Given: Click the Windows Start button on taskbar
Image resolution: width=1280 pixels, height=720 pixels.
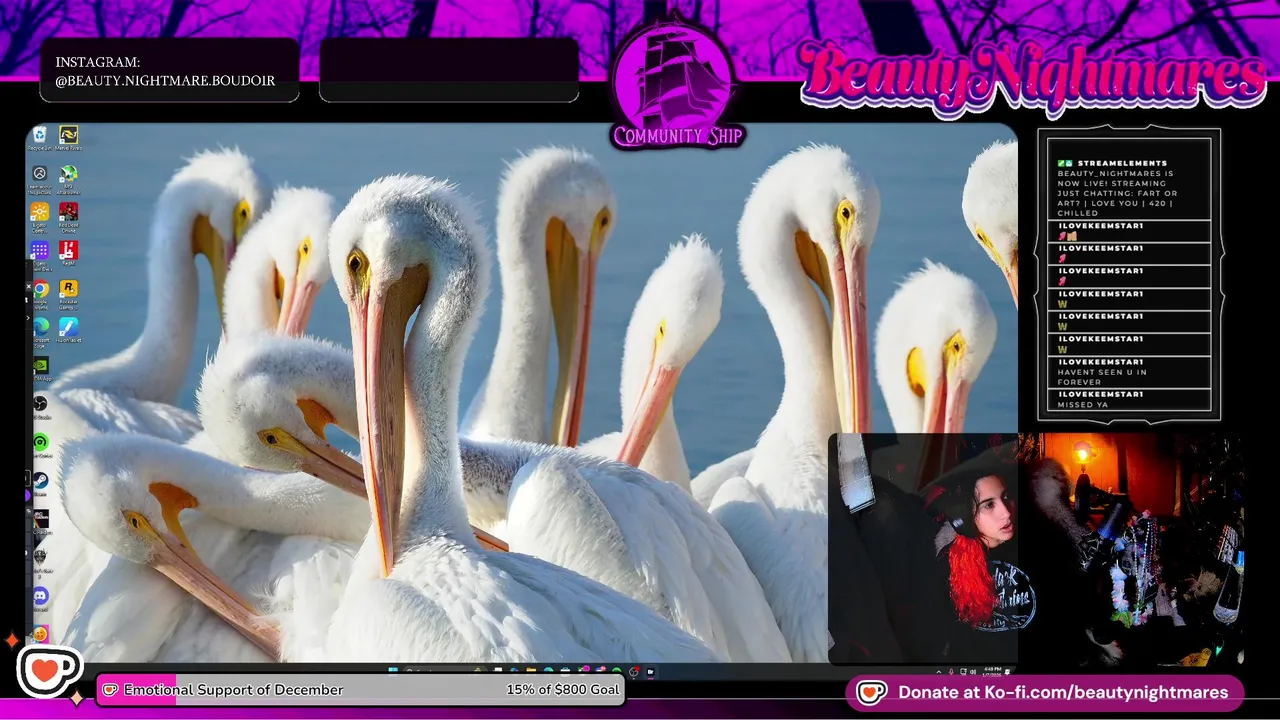Looking at the screenshot, I should point(393,671).
